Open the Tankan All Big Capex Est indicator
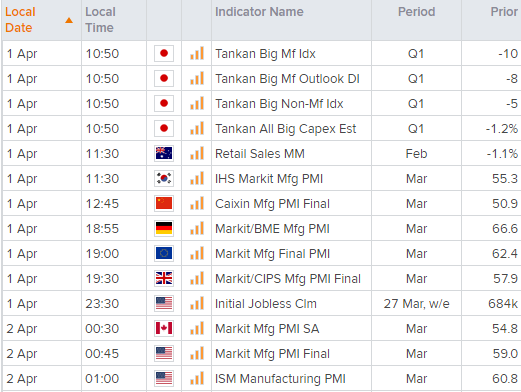The height and width of the screenshot is (392, 521). (285, 129)
